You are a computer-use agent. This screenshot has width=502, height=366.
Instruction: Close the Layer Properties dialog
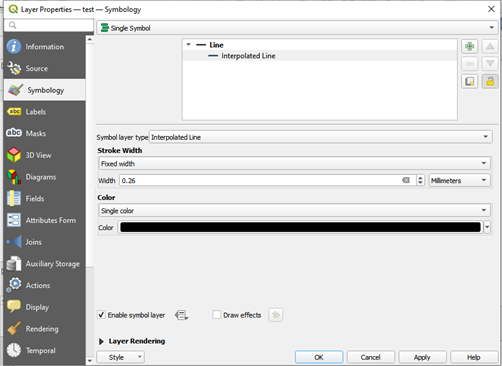[491, 9]
